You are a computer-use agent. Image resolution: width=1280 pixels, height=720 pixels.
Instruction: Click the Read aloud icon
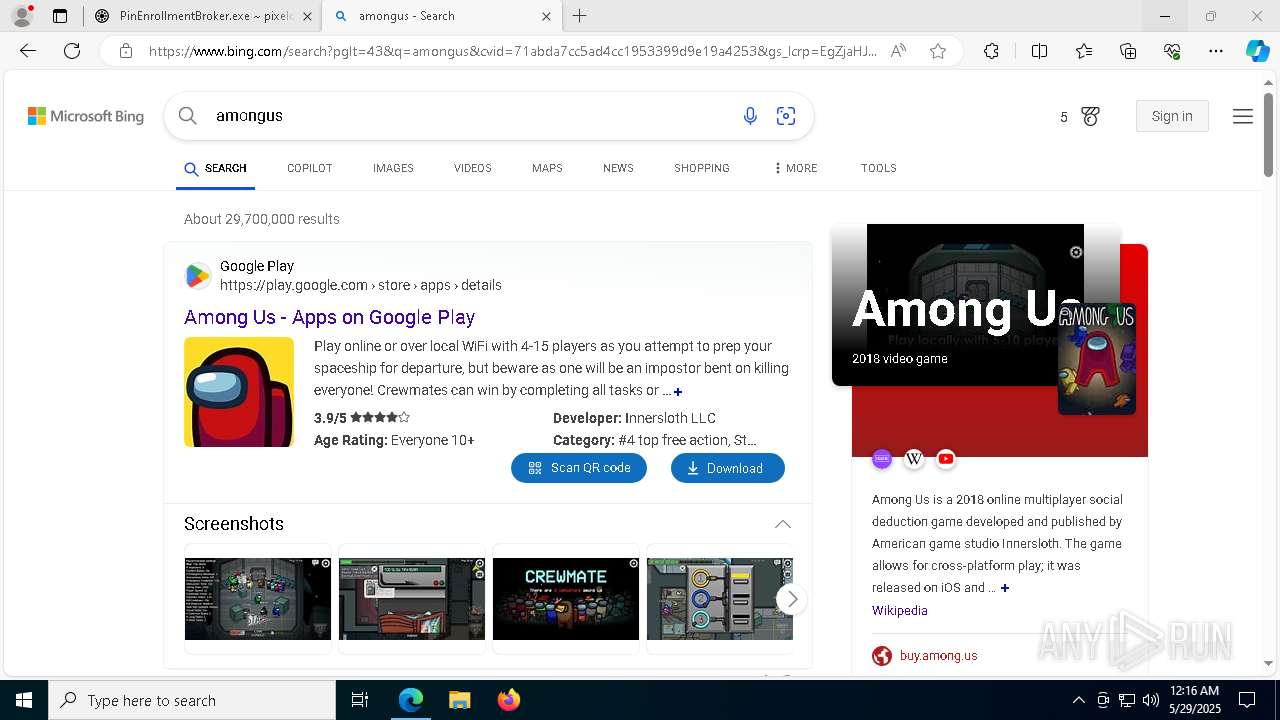click(x=898, y=51)
